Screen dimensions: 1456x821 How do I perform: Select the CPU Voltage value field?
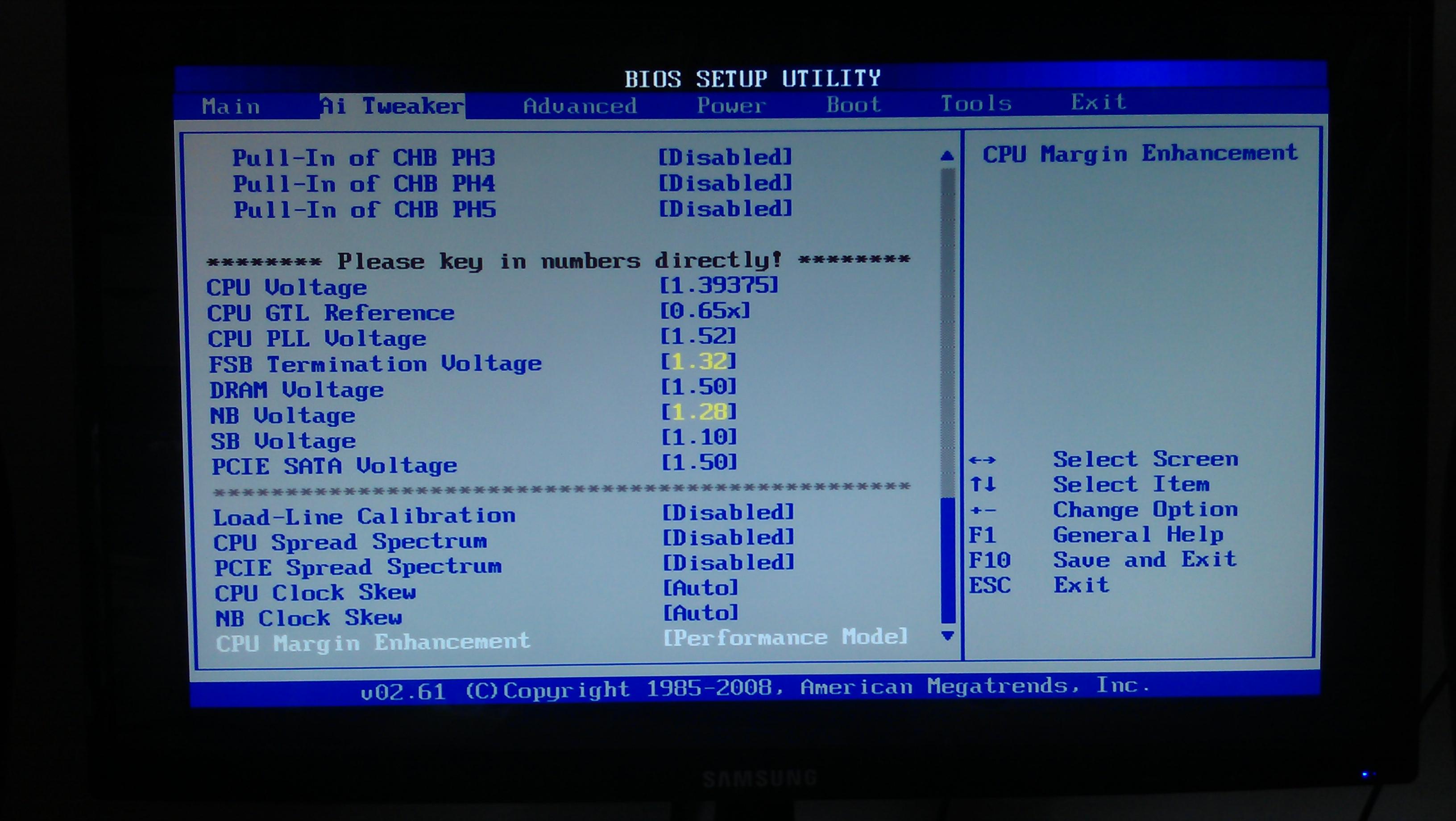click(719, 285)
